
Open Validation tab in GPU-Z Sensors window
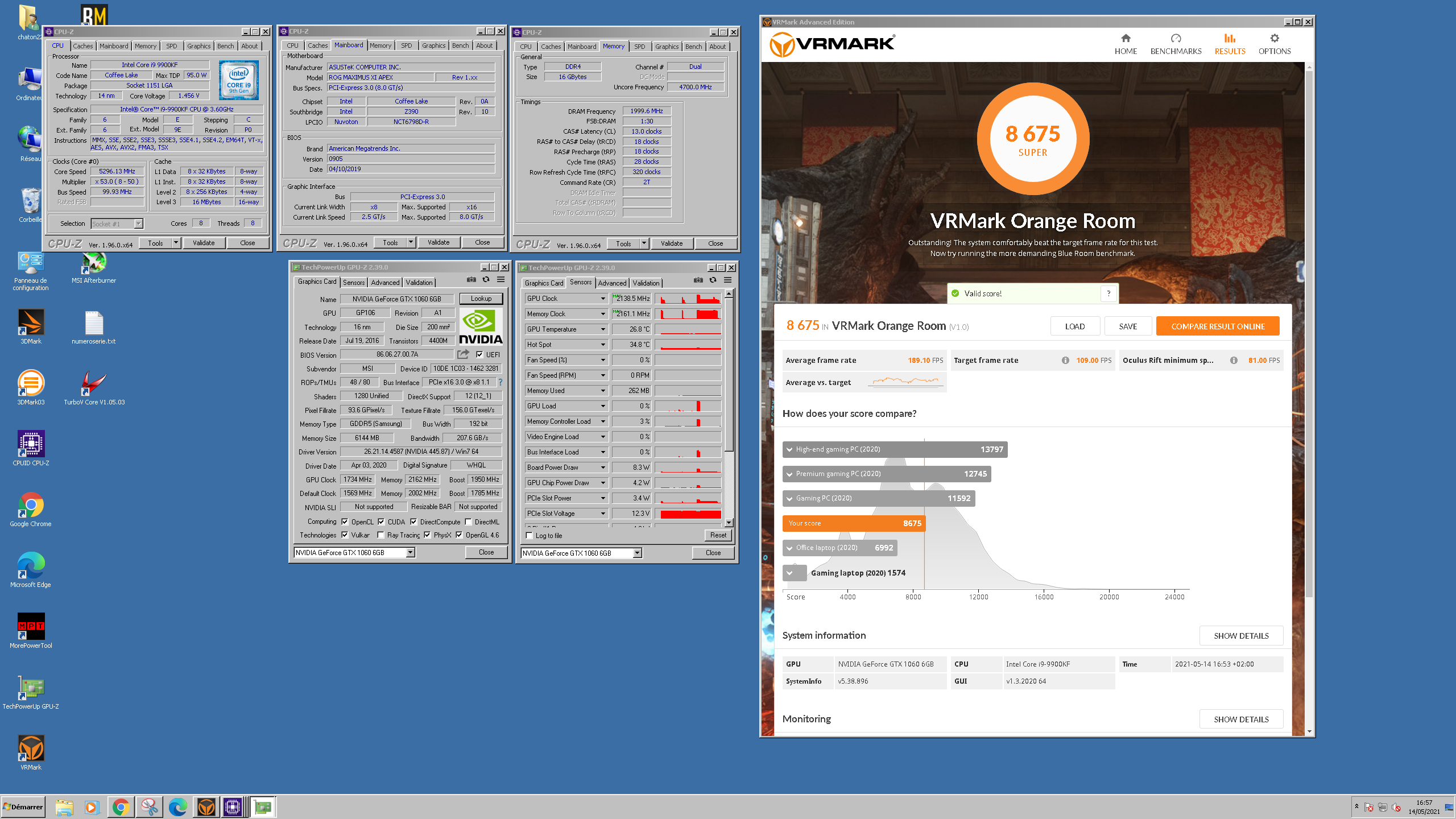click(646, 283)
